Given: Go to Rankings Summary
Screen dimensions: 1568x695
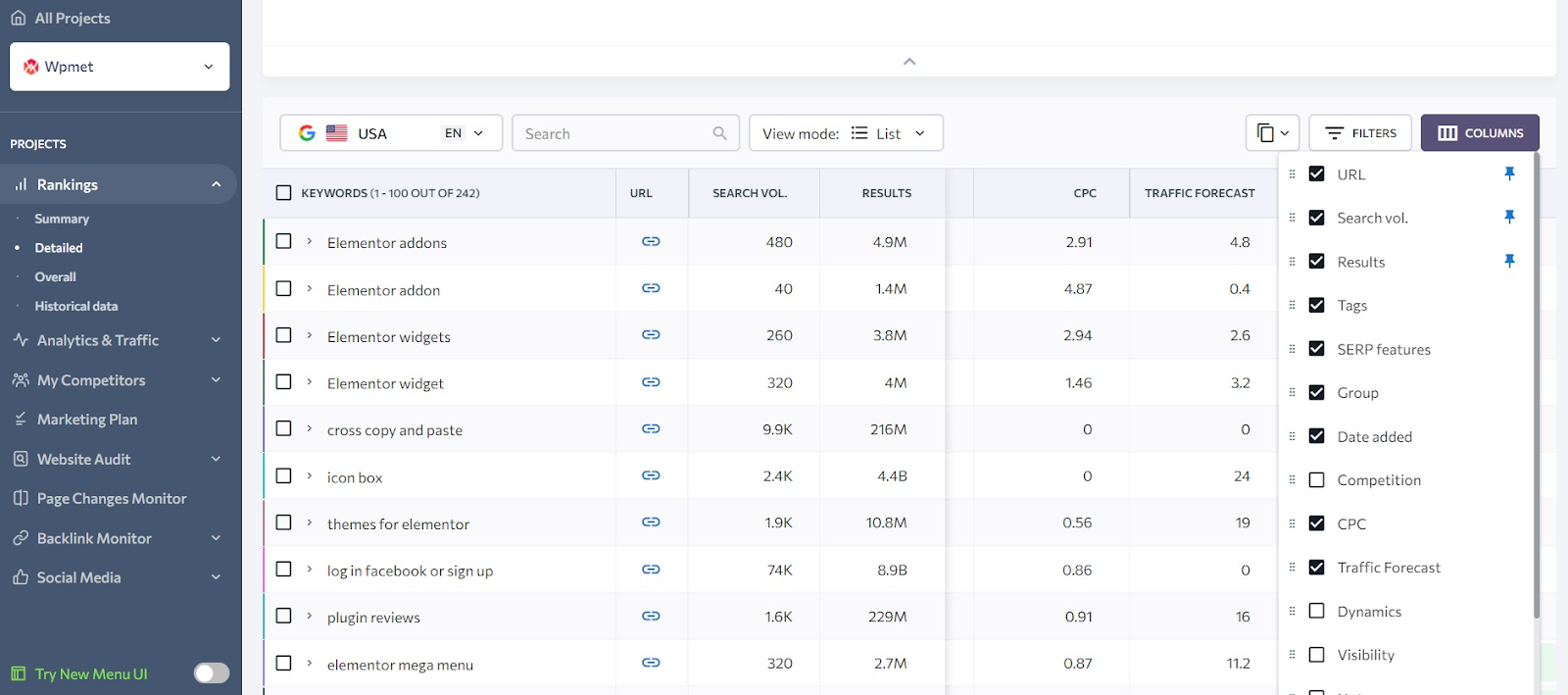Looking at the screenshot, I should [x=62, y=219].
